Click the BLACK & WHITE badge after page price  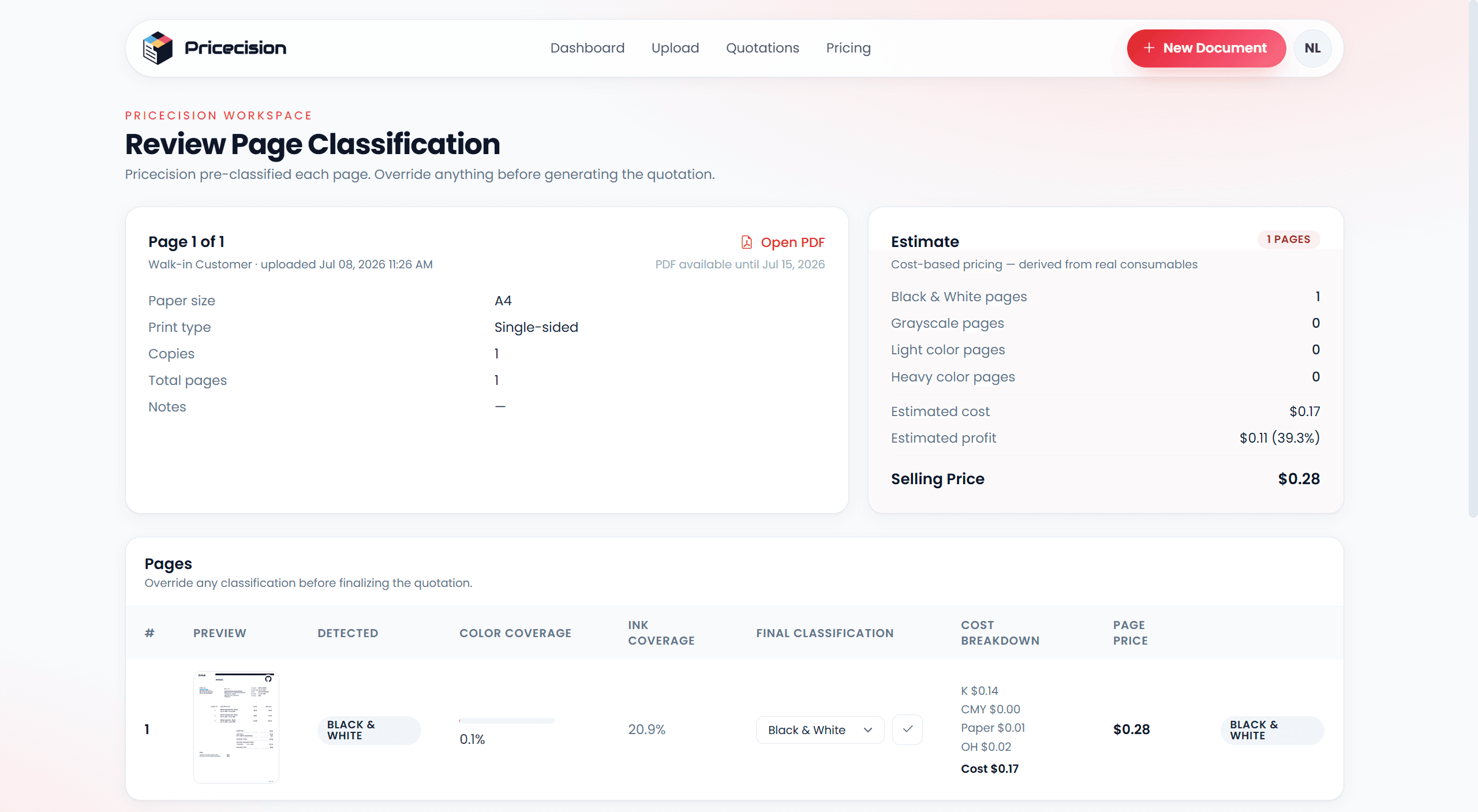[1271, 730]
